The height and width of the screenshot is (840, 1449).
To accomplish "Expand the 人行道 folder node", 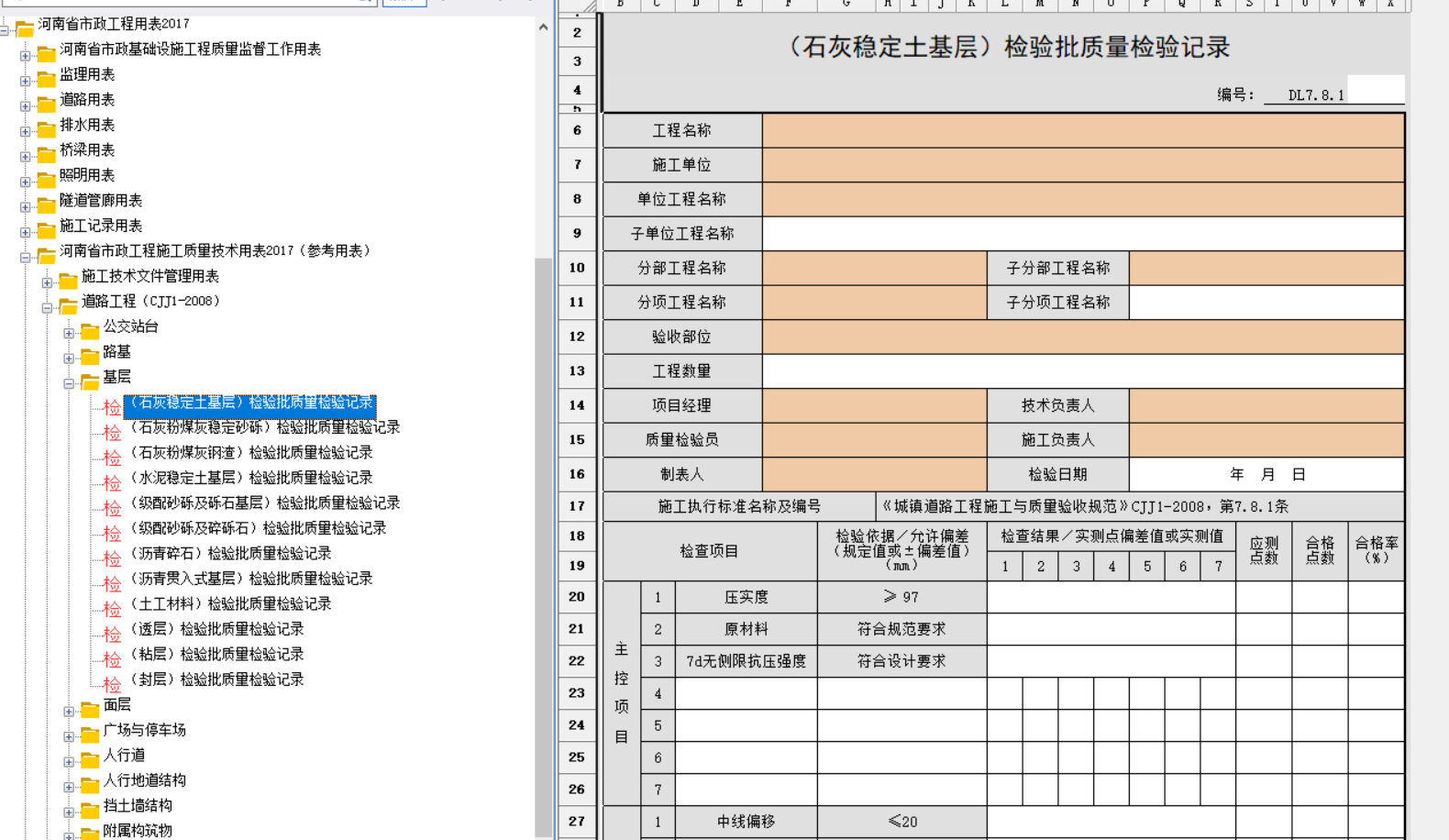I will pos(69,762).
